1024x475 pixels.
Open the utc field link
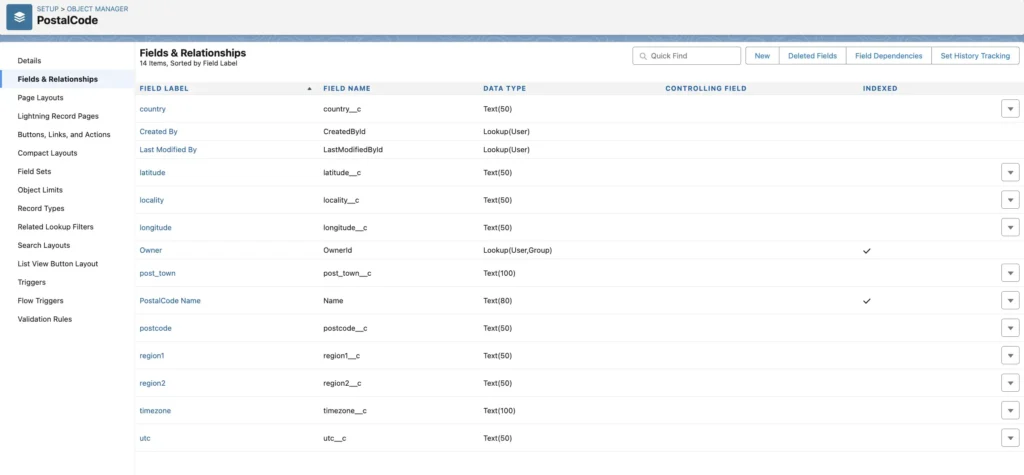click(145, 438)
